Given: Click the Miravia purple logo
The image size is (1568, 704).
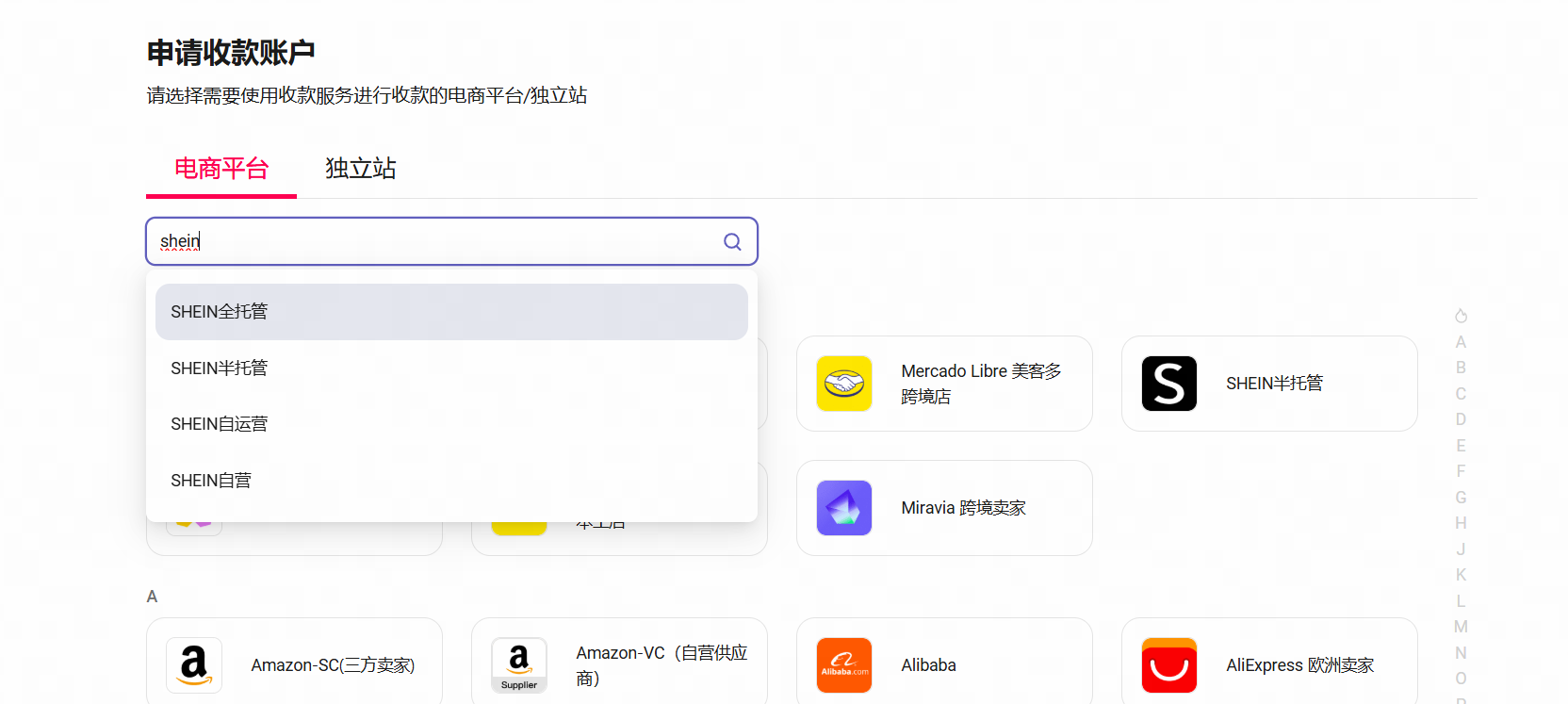Looking at the screenshot, I should [x=843, y=508].
